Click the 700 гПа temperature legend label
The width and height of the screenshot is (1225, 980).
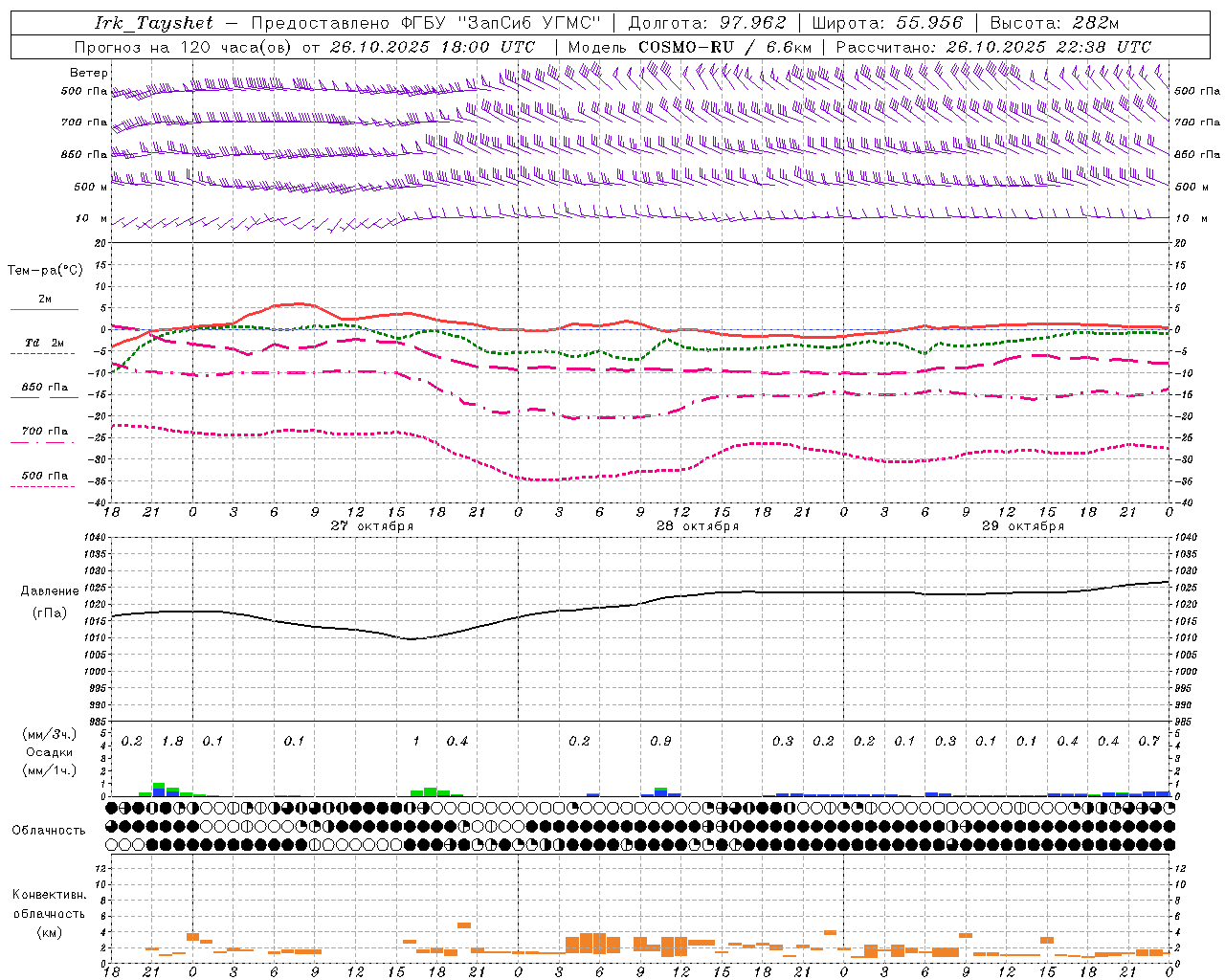[45, 432]
